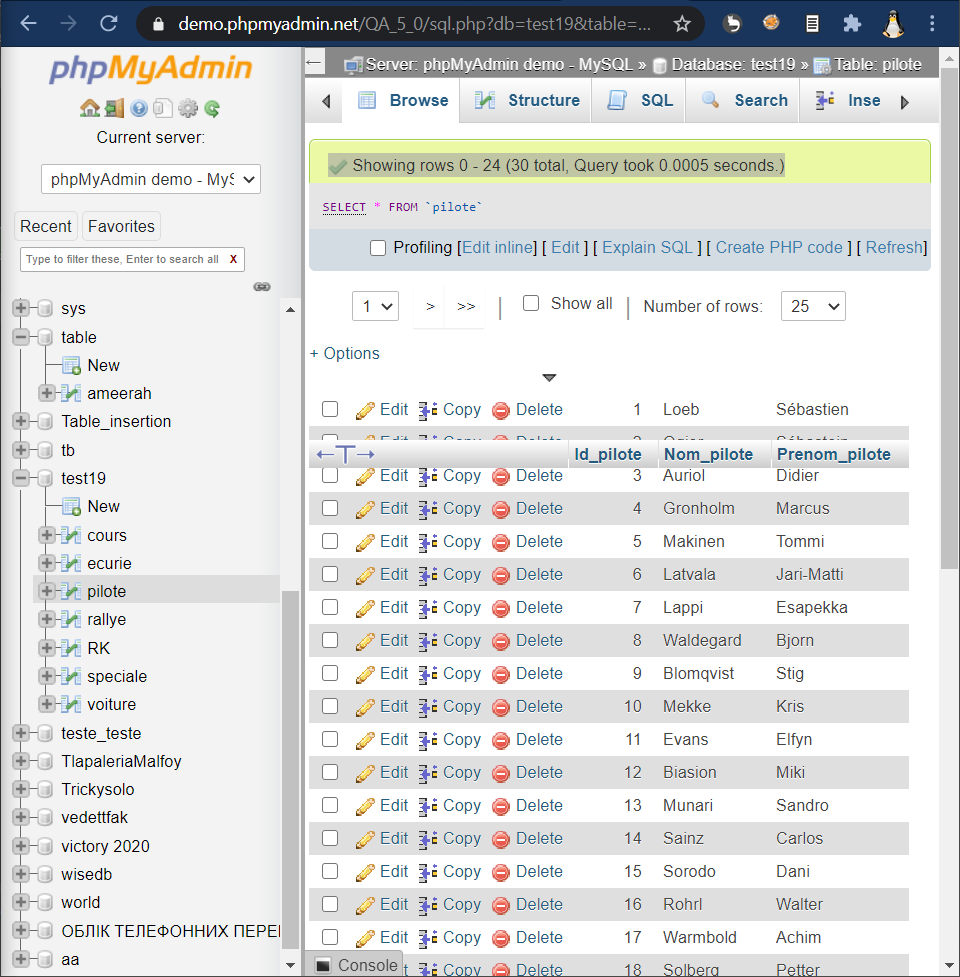Click the link-with-main-panel chain icon
The width and height of the screenshot is (960, 977).
pos(262,287)
